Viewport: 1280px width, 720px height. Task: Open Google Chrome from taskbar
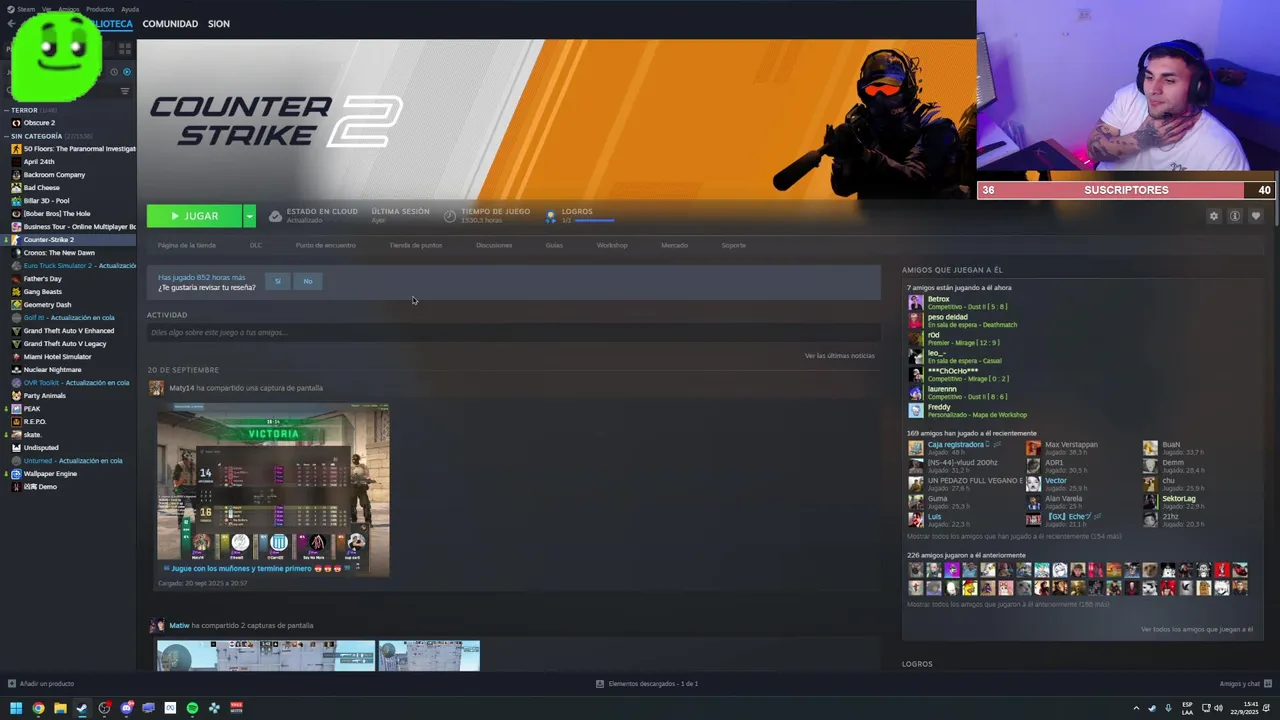[38, 708]
